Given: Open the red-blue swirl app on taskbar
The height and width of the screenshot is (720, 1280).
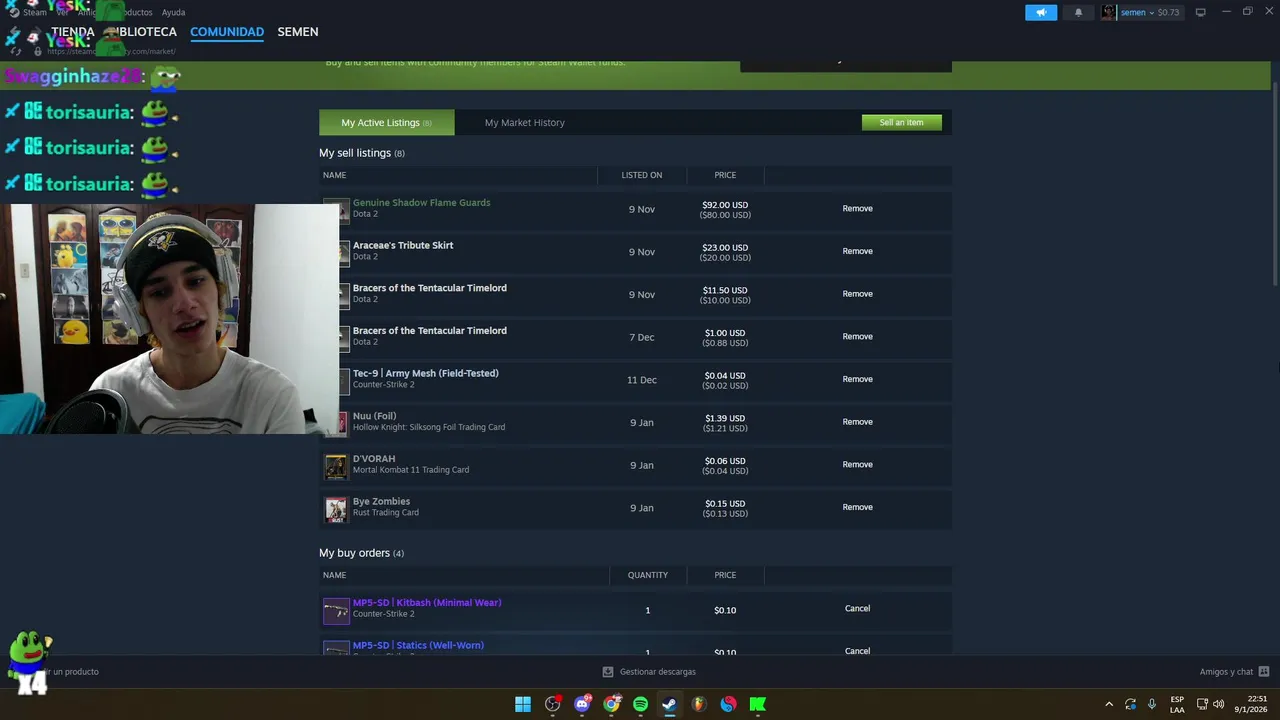Looking at the screenshot, I should tap(728, 704).
